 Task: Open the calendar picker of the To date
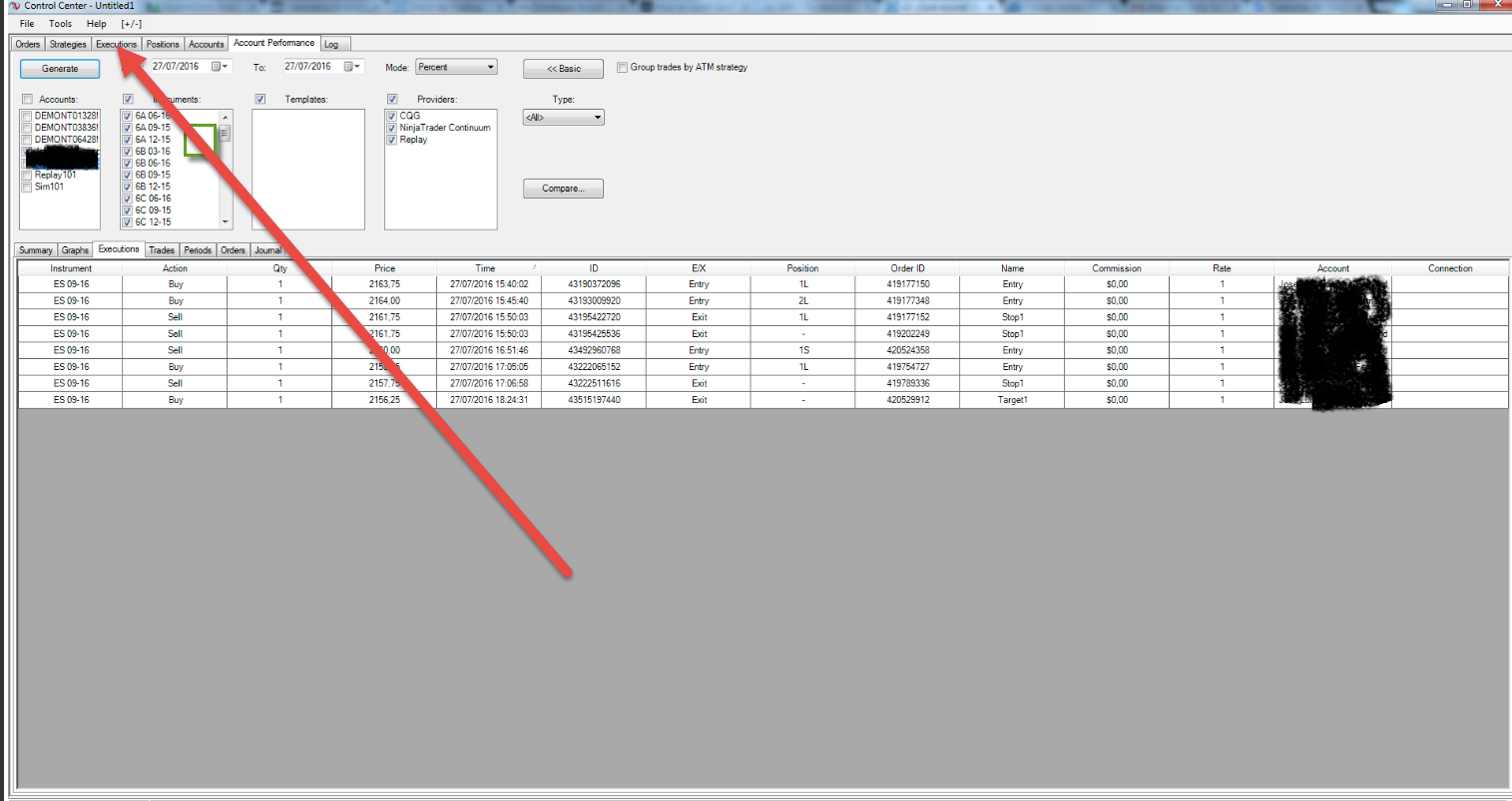352,67
